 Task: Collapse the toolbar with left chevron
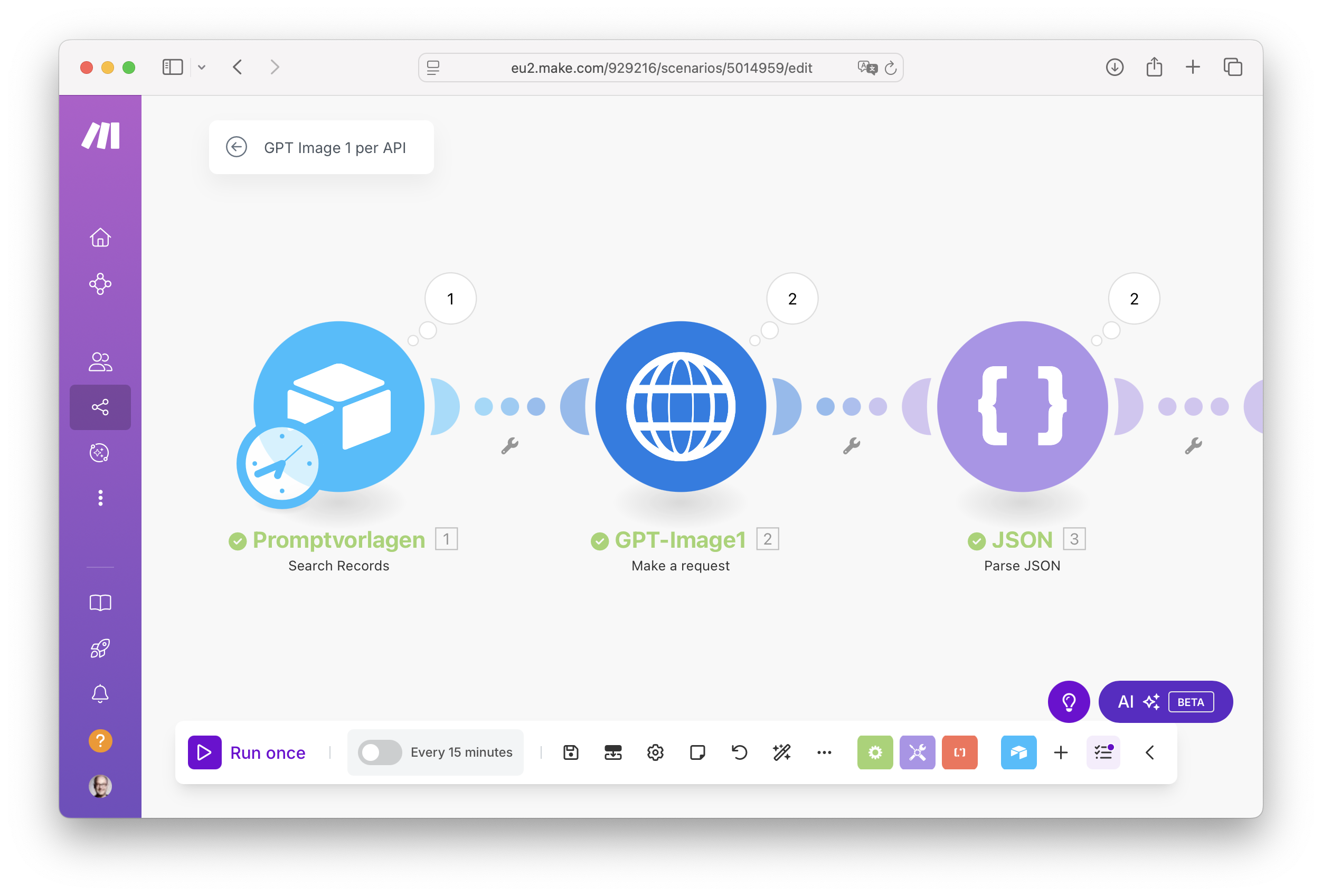point(1150,752)
